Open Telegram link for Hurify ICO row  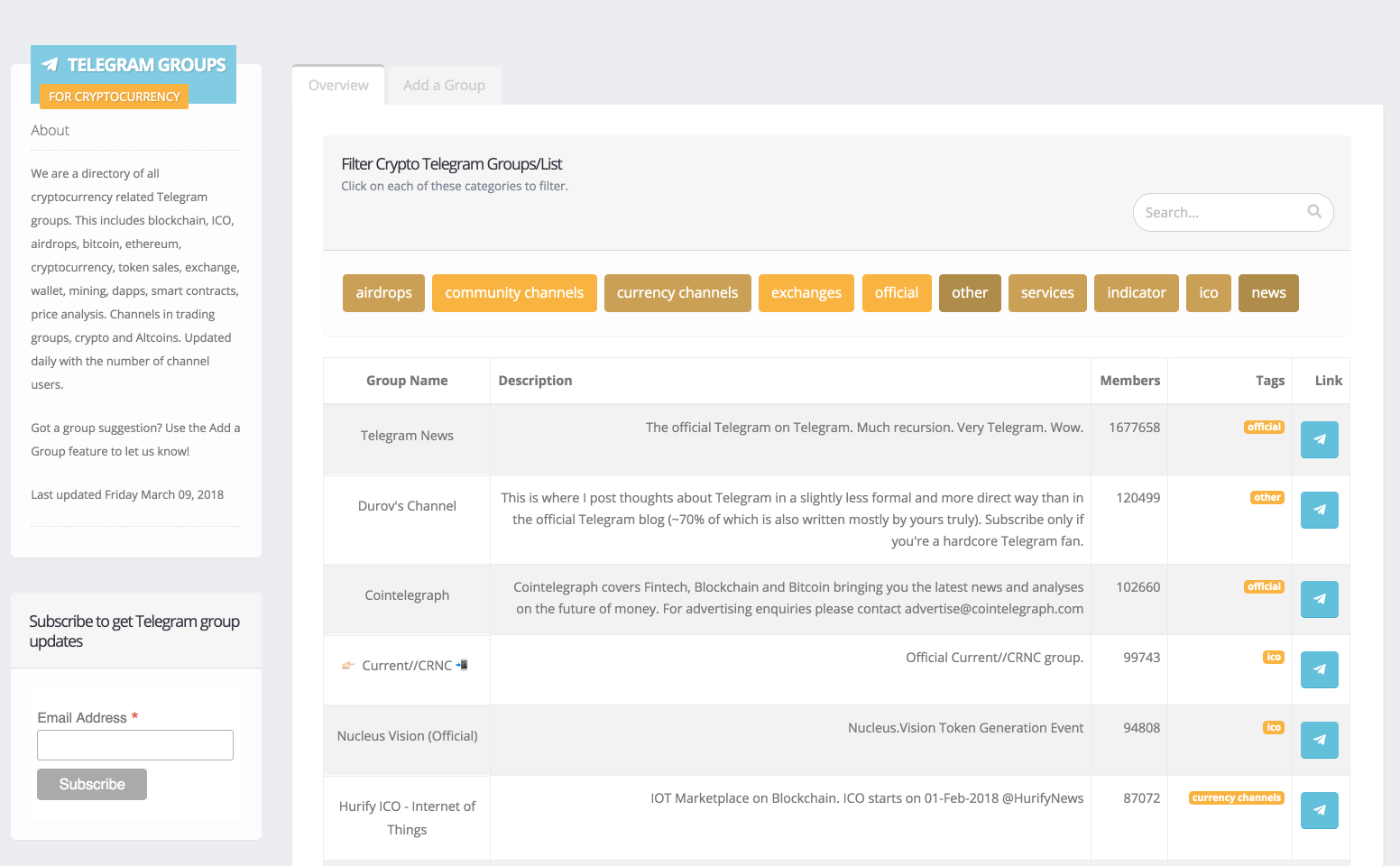[x=1319, y=810]
